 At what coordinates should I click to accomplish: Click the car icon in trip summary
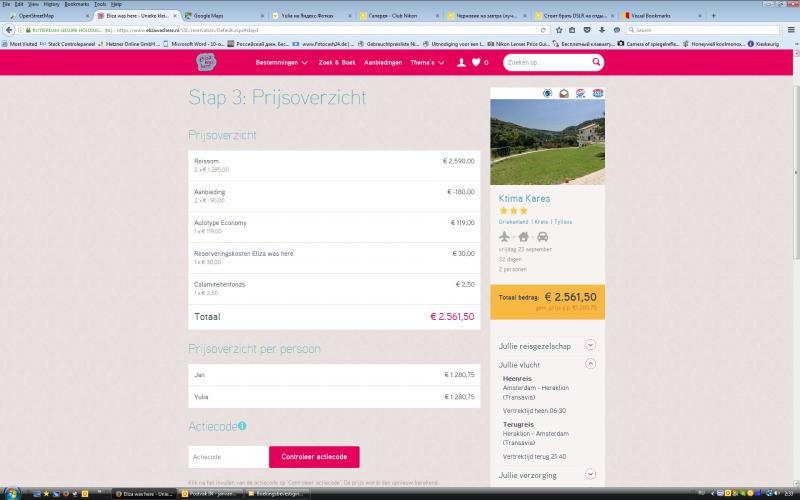pyautogui.click(x=542, y=237)
